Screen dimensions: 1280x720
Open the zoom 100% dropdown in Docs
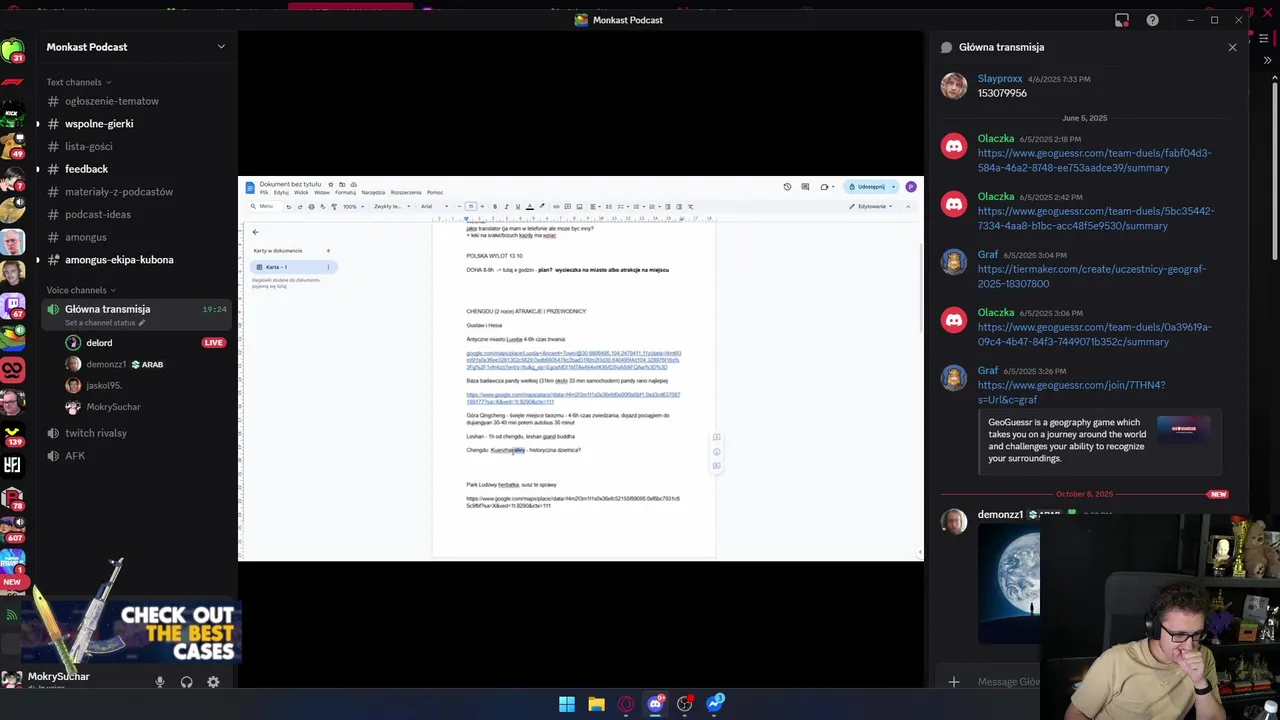354,207
